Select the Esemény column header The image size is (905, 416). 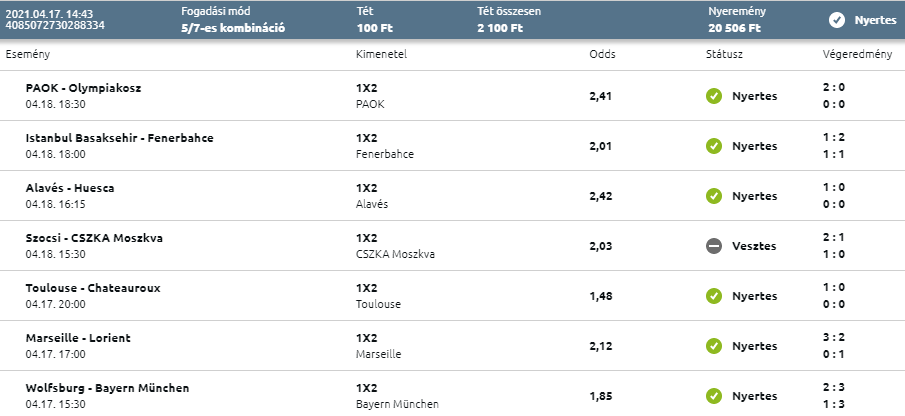(x=28, y=53)
